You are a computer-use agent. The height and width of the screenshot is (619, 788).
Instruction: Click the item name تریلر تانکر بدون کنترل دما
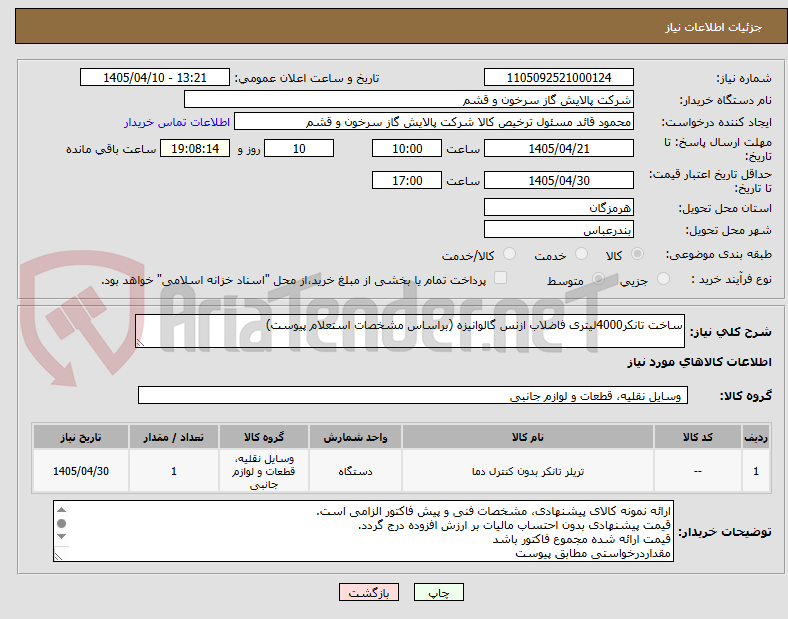528,471
